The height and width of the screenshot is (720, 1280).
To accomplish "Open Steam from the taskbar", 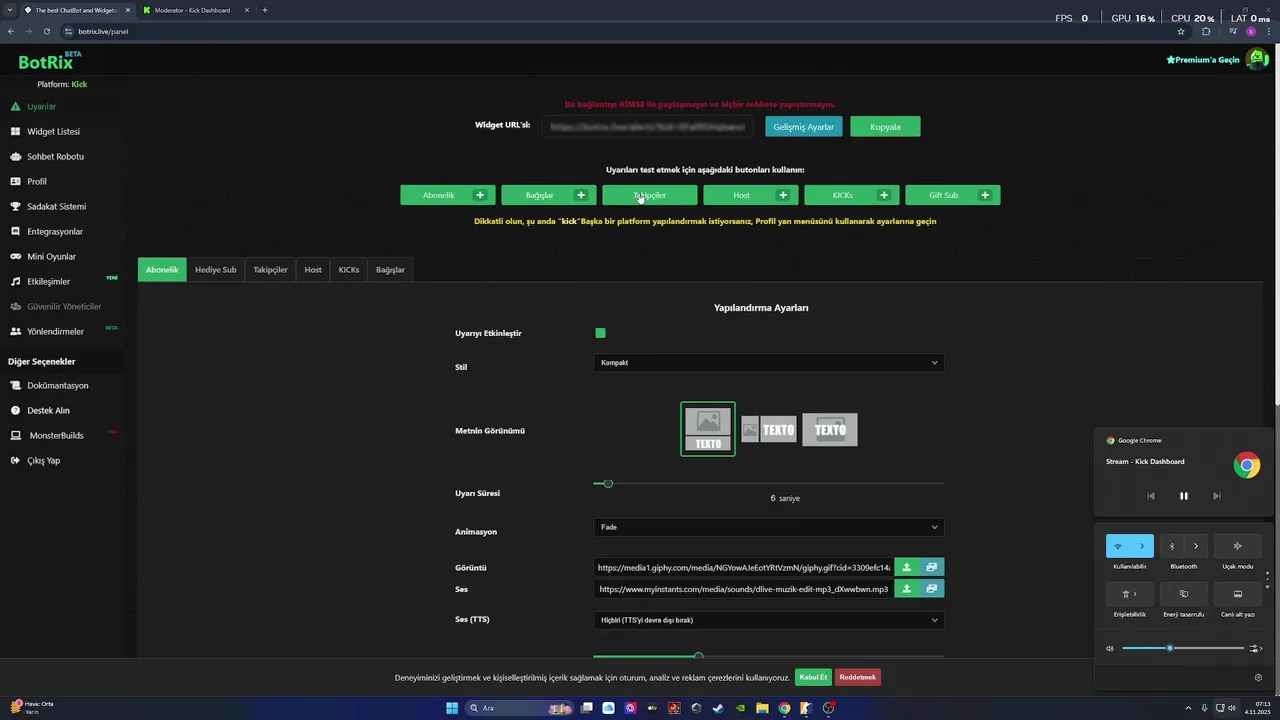I will pyautogui.click(x=718, y=708).
